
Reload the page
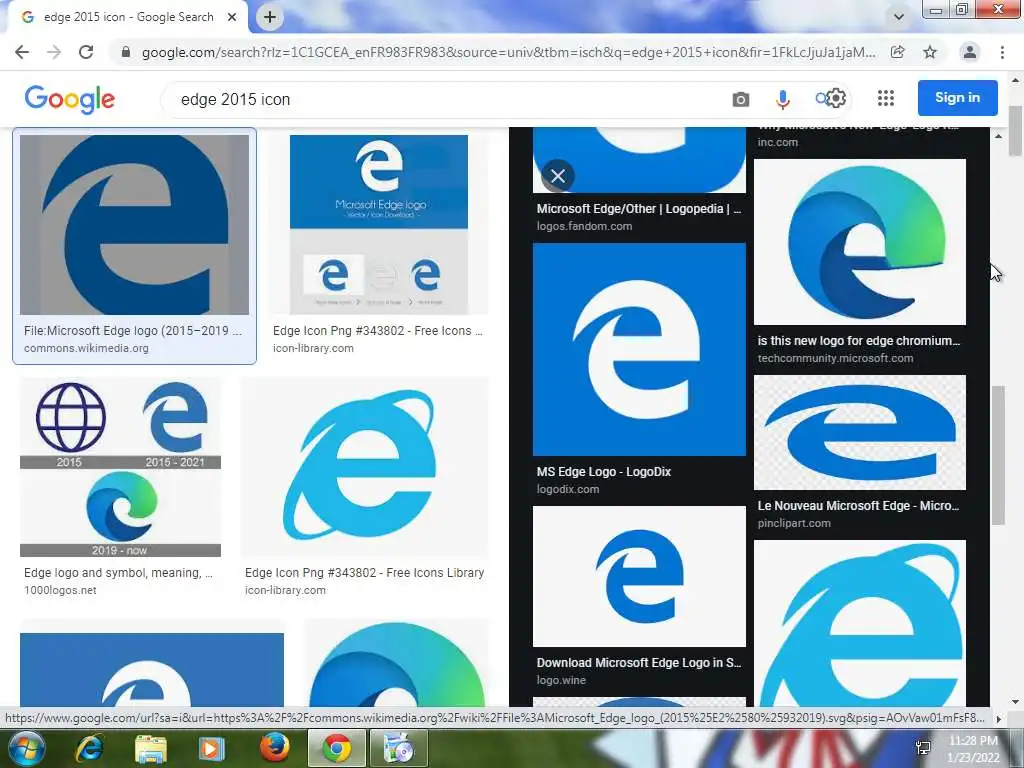(x=86, y=52)
